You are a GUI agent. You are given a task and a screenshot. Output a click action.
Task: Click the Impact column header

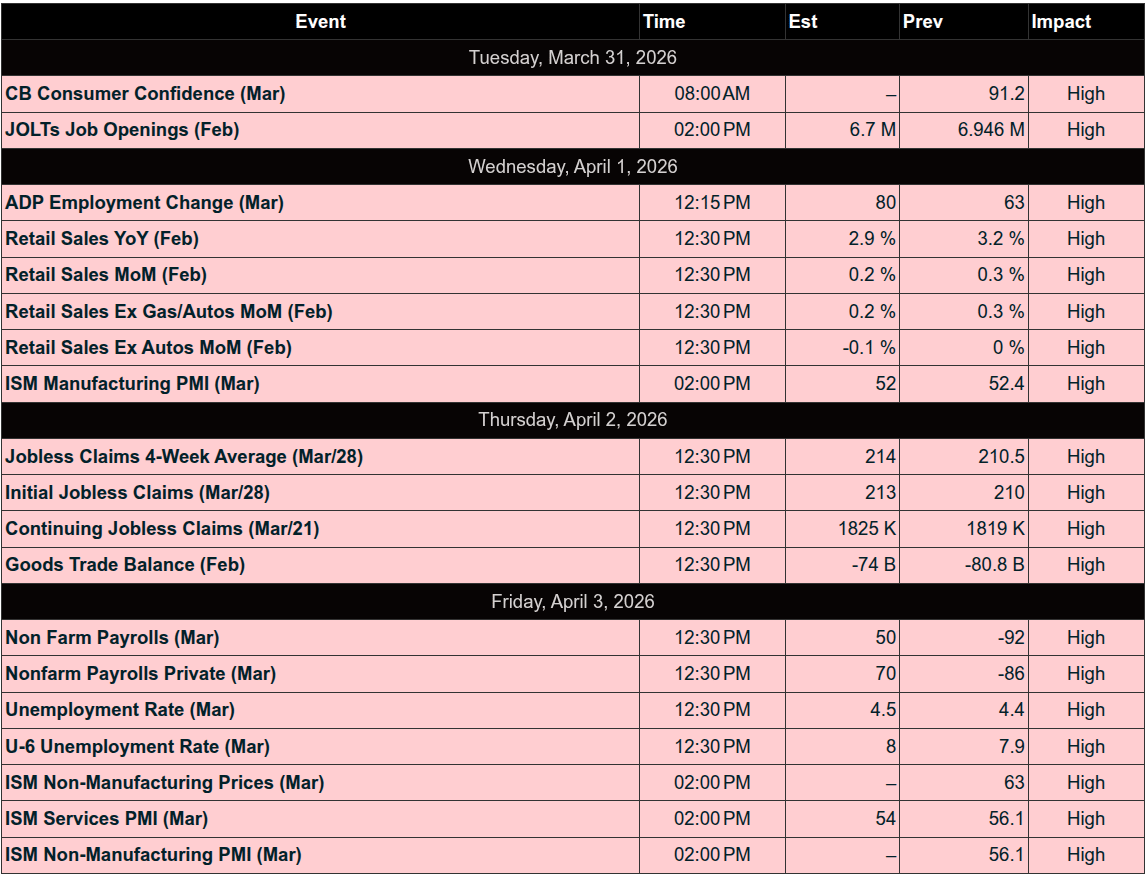[x=1061, y=21]
